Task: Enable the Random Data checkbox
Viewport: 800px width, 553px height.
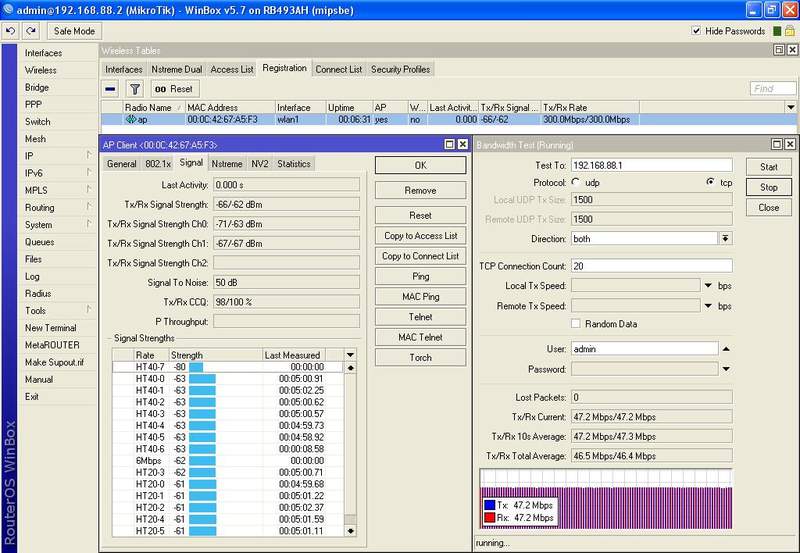Action: (576, 324)
